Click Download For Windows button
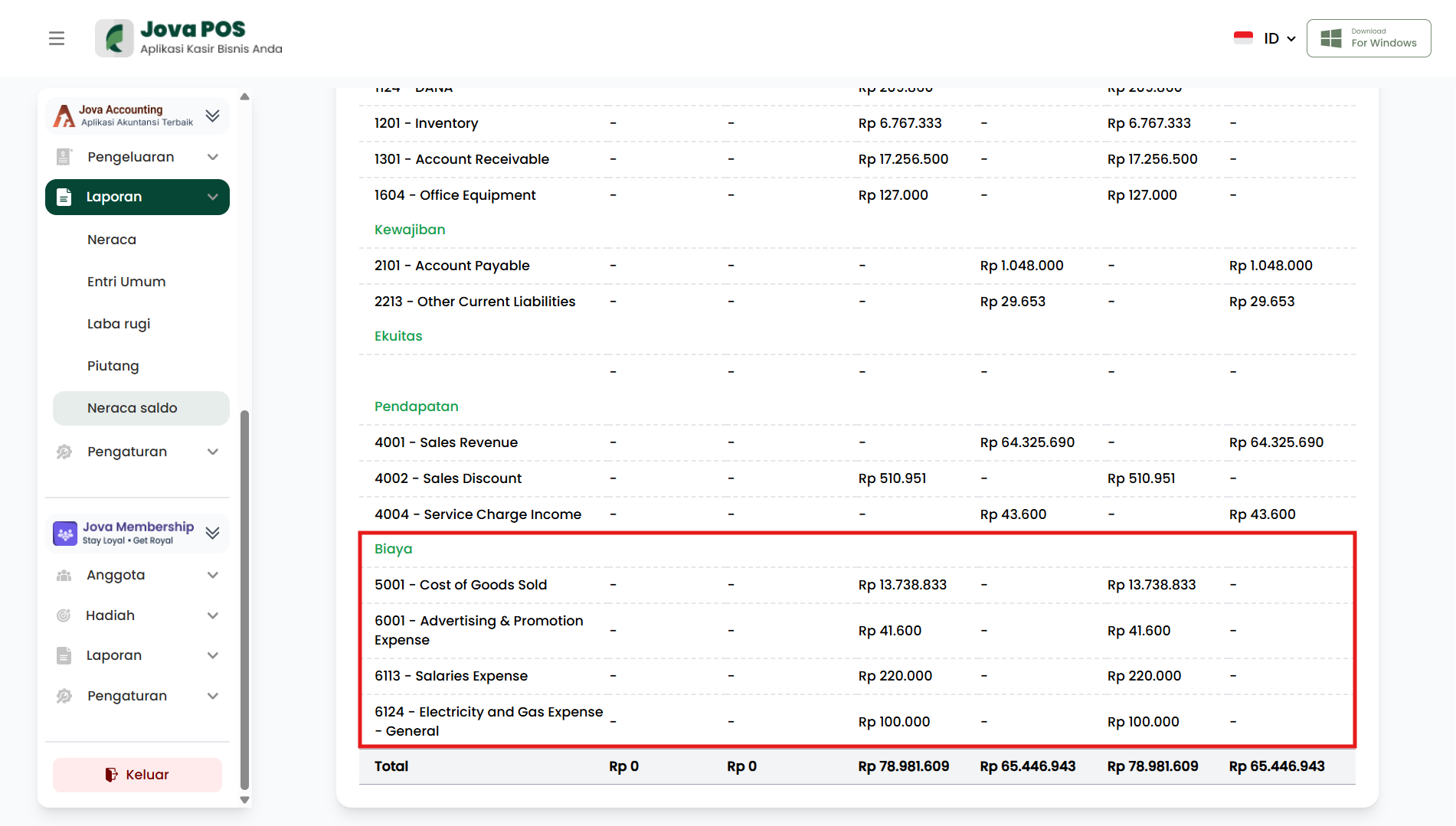The width and height of the screenshot is (1456, 826). pos(1368,38)
